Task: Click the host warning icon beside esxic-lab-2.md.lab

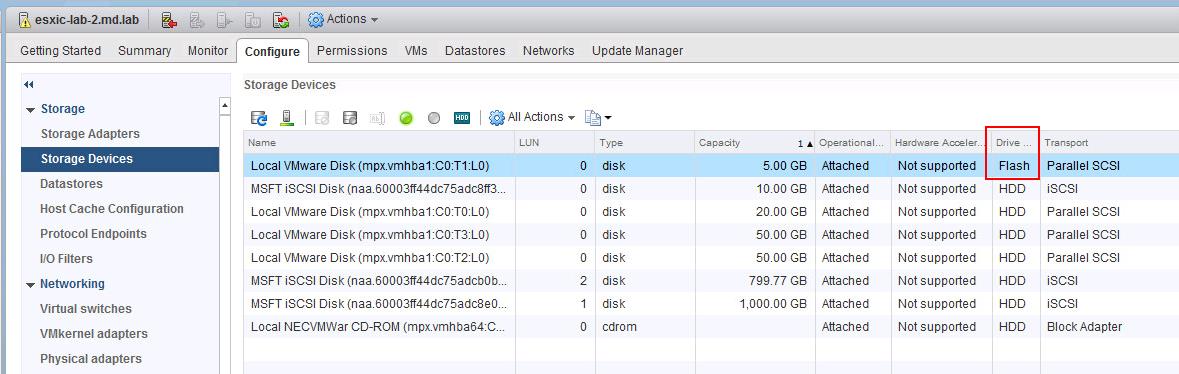Action: pos(25,20)
